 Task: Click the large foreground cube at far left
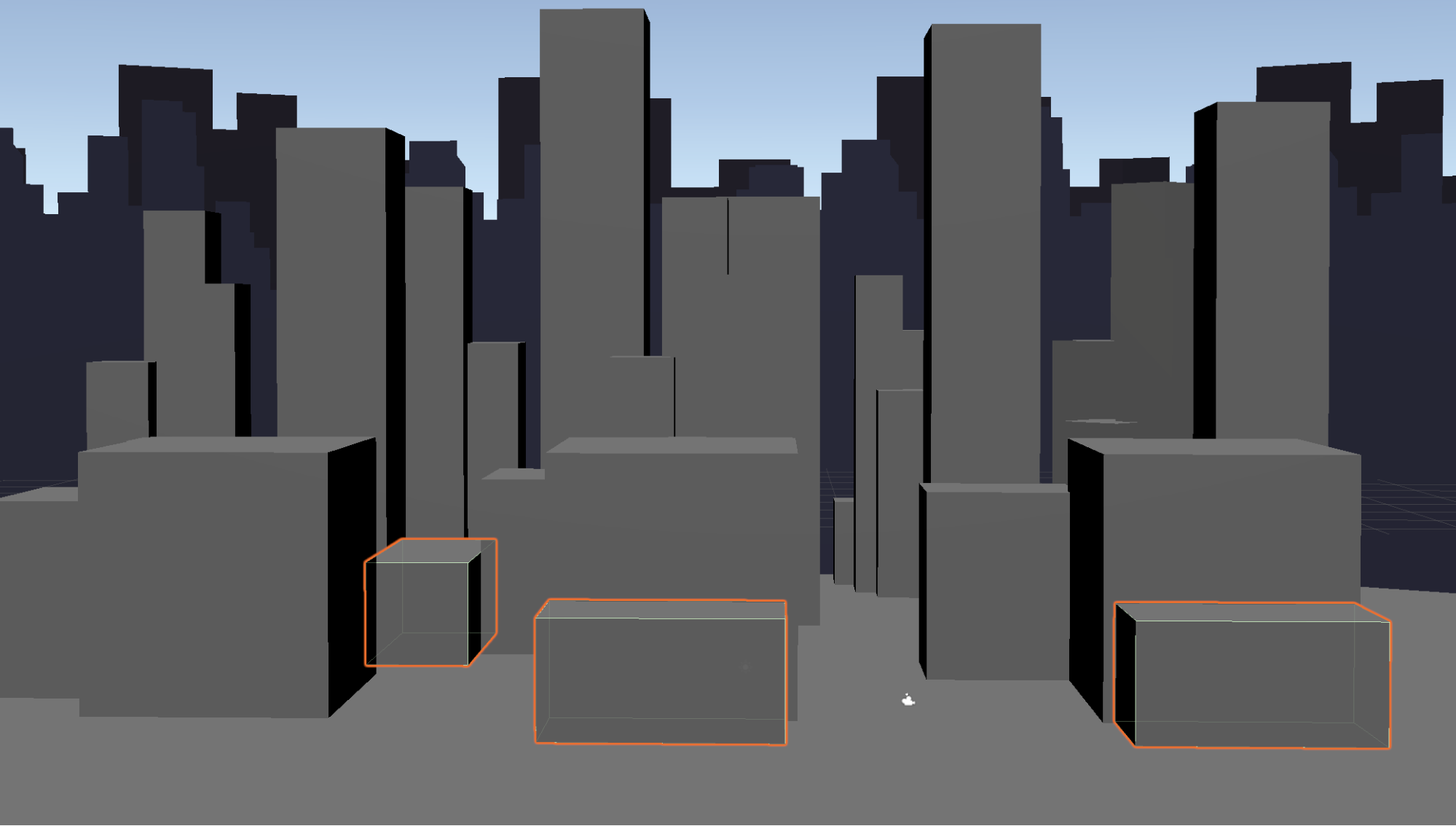coord(204,583)
